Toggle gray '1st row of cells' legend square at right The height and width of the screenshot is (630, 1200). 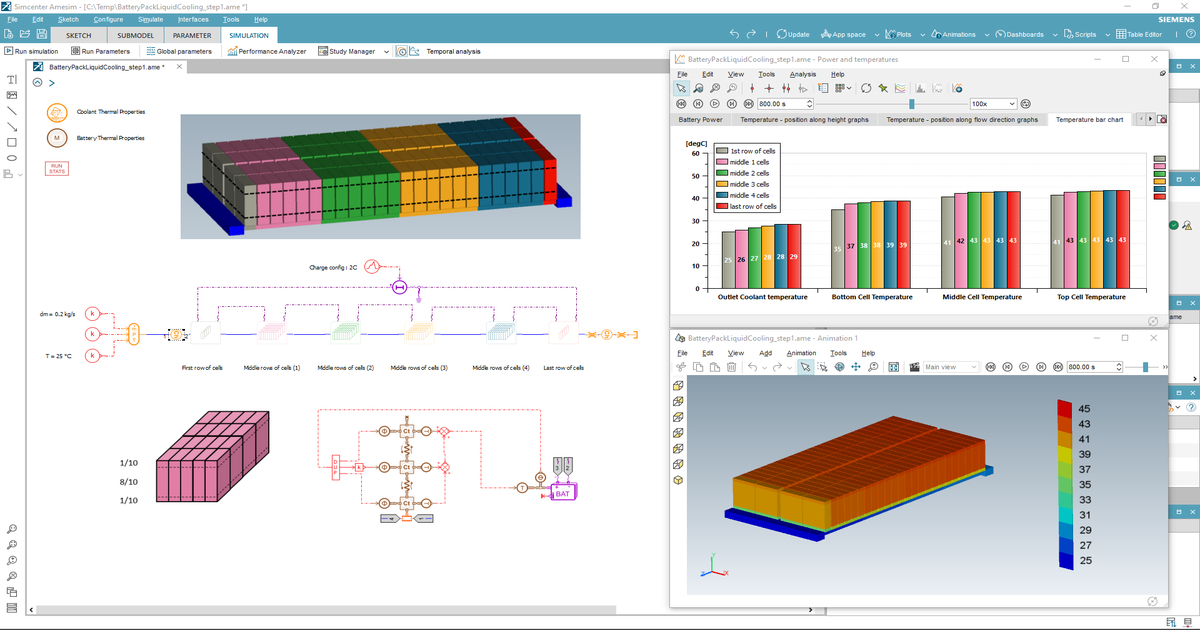[x=1159, y=158]
